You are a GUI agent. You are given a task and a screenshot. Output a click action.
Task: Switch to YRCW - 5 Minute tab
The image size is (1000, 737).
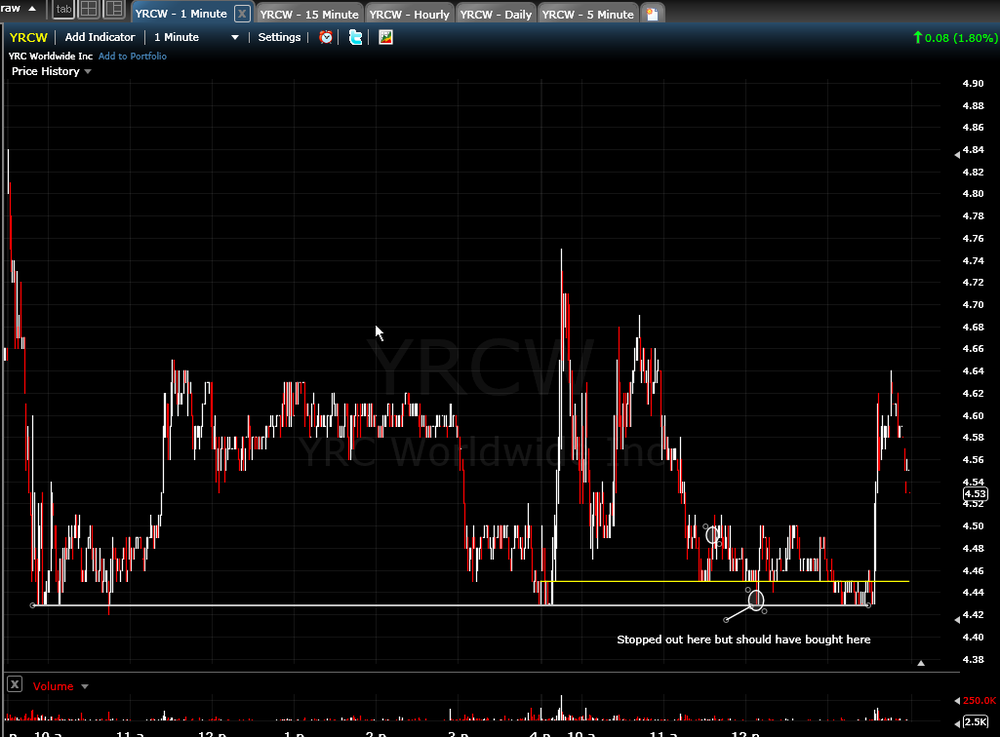tap(587, 14)
